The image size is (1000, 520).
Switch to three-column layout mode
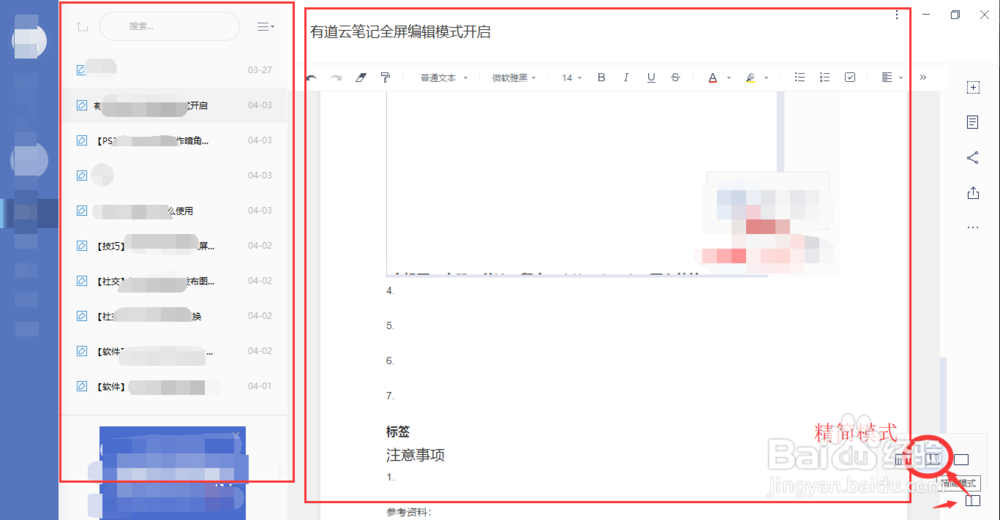tap(902, 459)
